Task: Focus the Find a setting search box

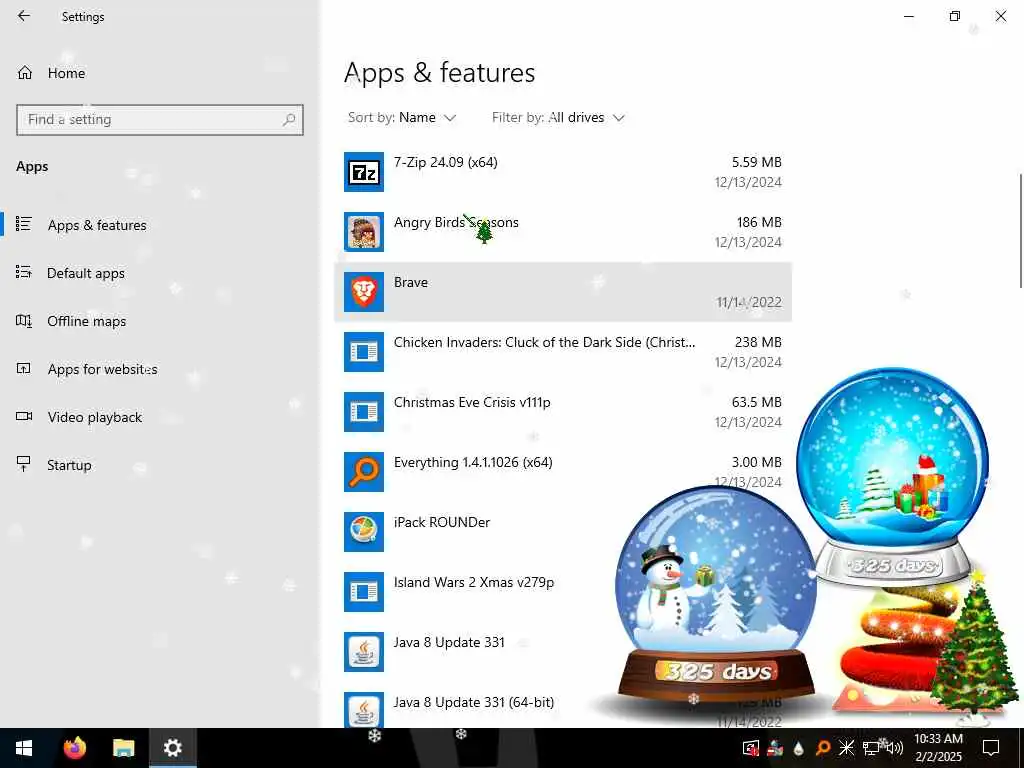Action: coord(160,120)
